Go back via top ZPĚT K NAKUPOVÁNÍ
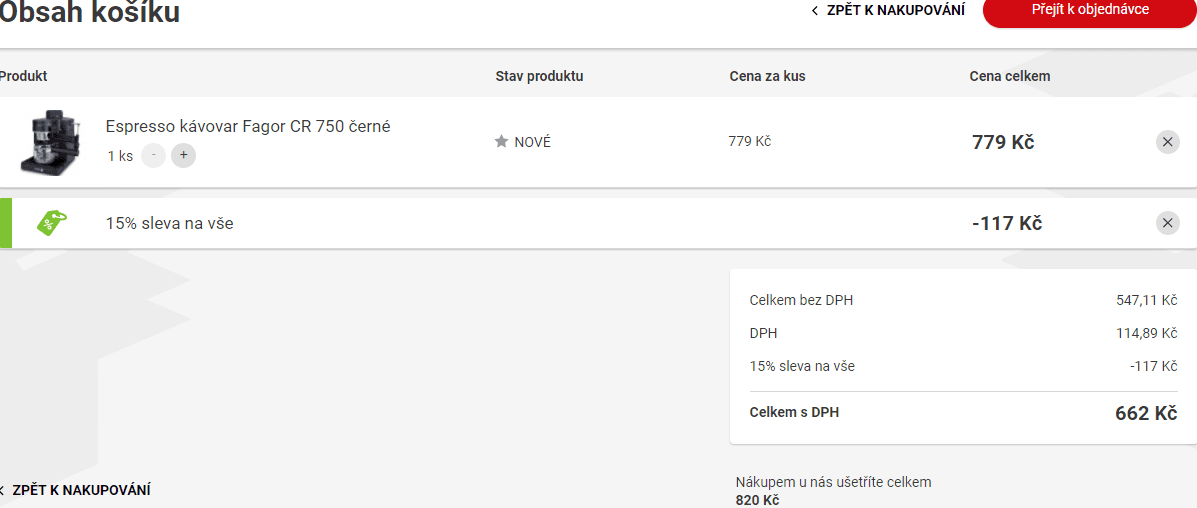 (x=888, y=11)
